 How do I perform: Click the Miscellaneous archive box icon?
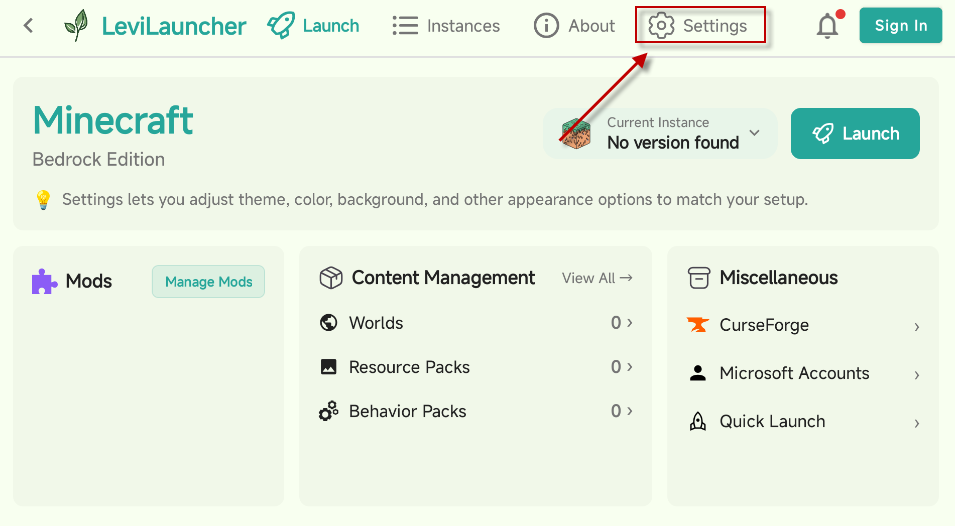tap(699, 278)
